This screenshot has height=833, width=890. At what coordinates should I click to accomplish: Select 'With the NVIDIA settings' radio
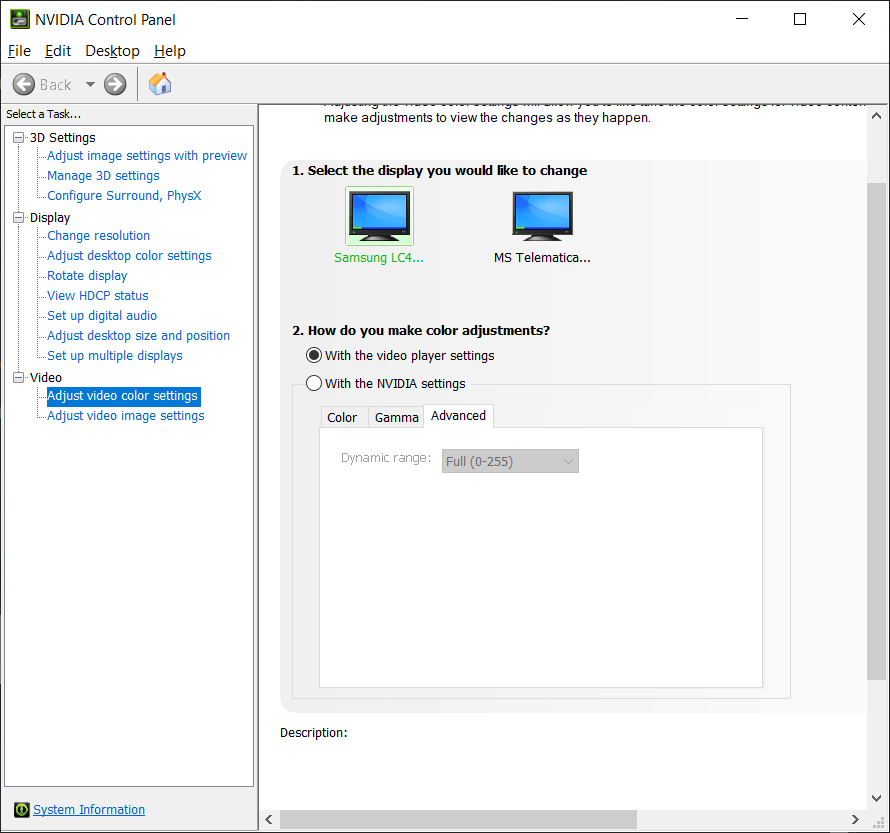coord(314,384)
